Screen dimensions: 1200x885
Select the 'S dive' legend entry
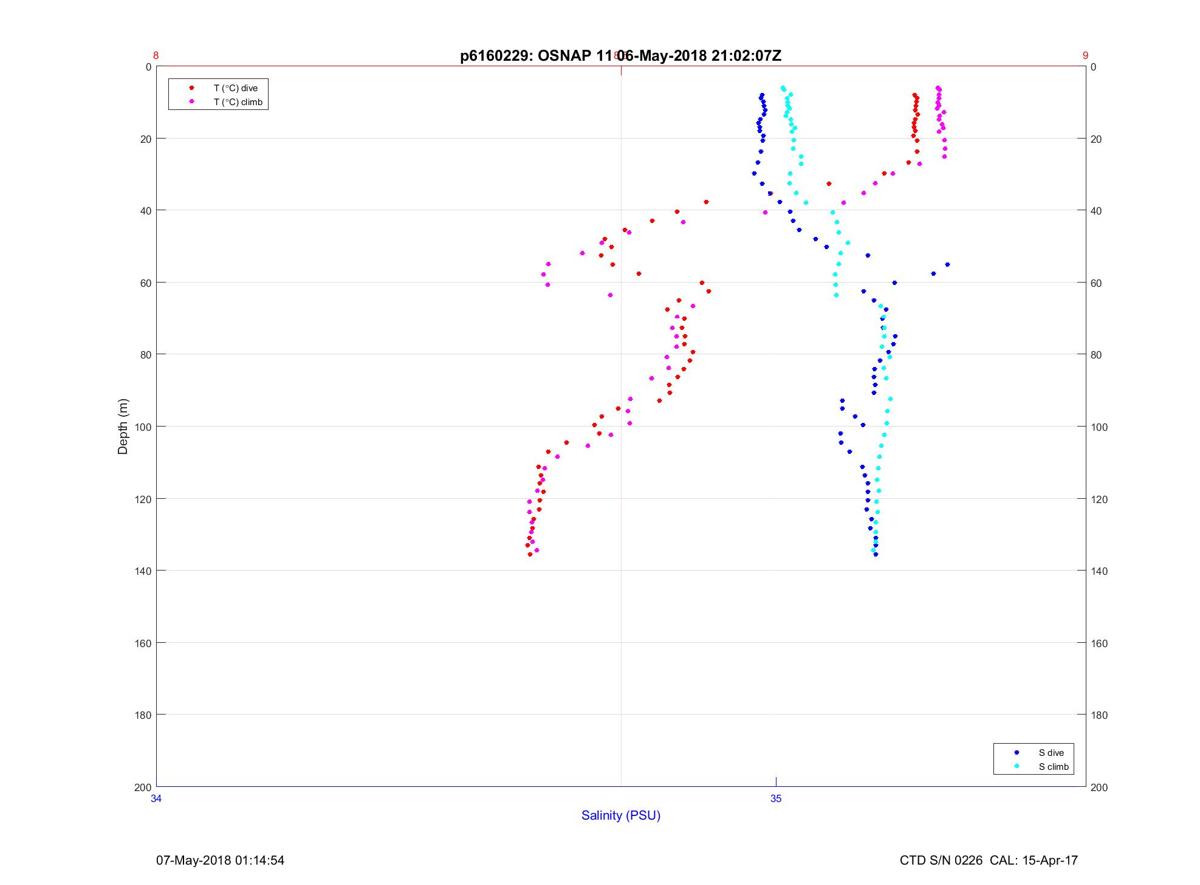point(1051,752)
